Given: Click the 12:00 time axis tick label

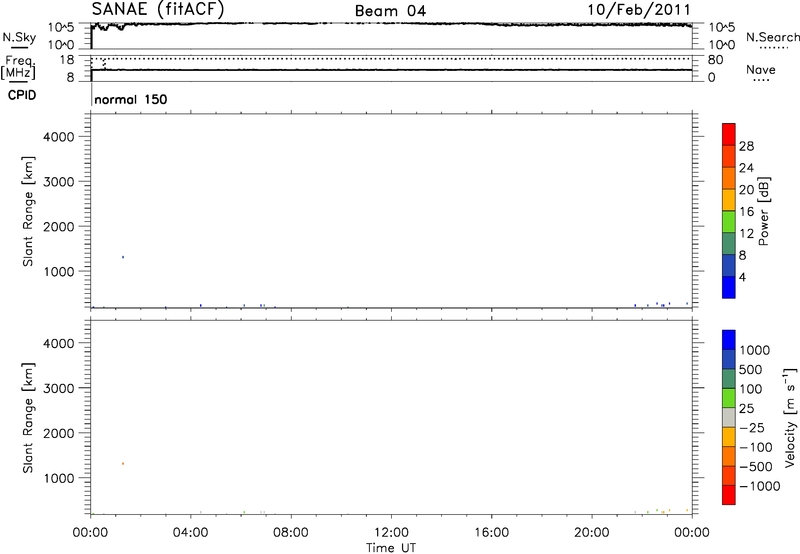Looking at the screenshot, I should click(x=391, y=533).
